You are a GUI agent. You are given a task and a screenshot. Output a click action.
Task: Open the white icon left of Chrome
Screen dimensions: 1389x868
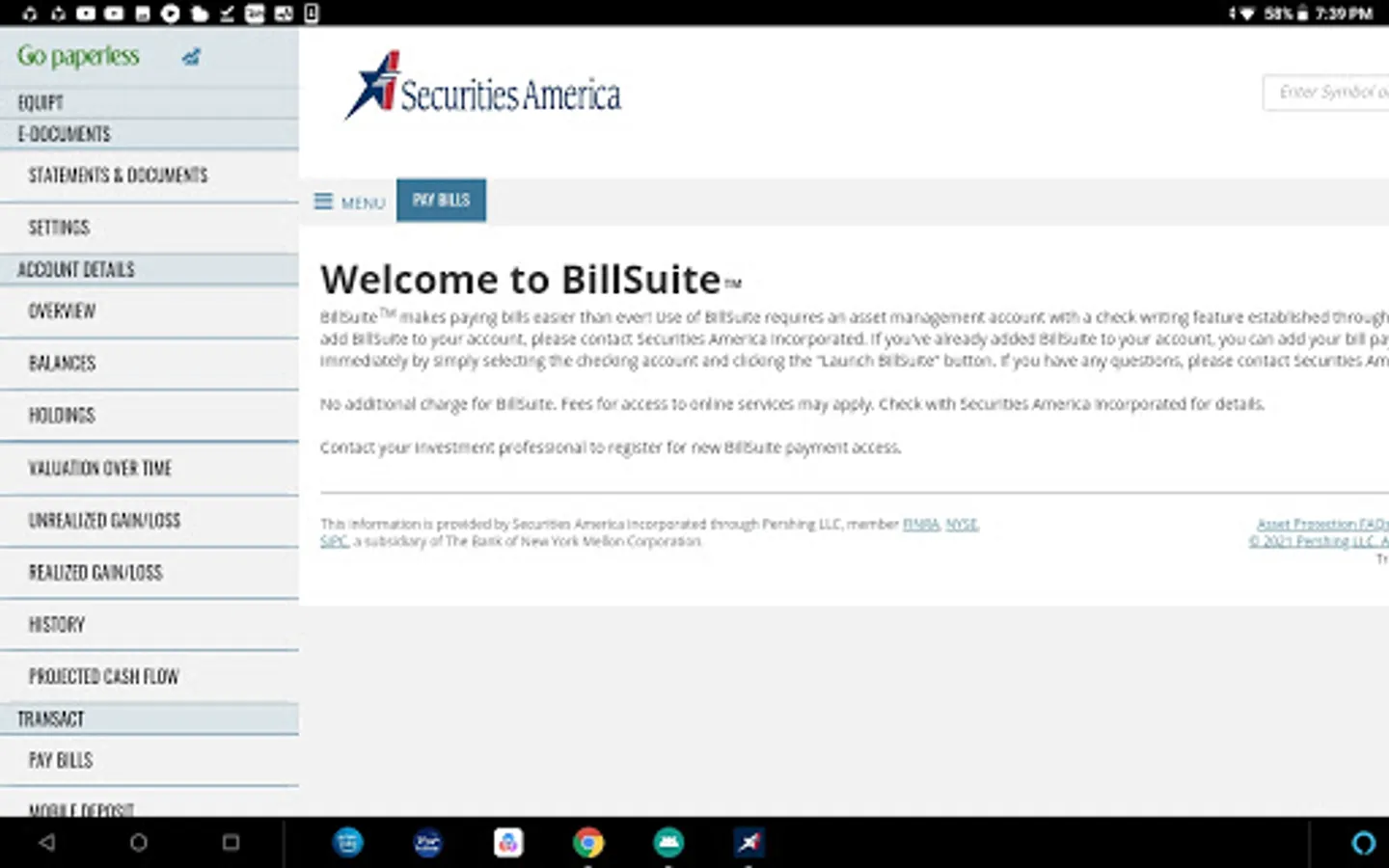pos(508,842)
